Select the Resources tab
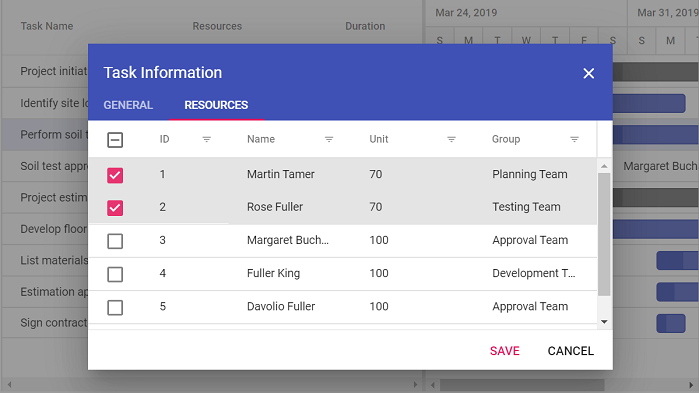Image resolution: width=699 pixels, height=393 pixels. [216, 105]
